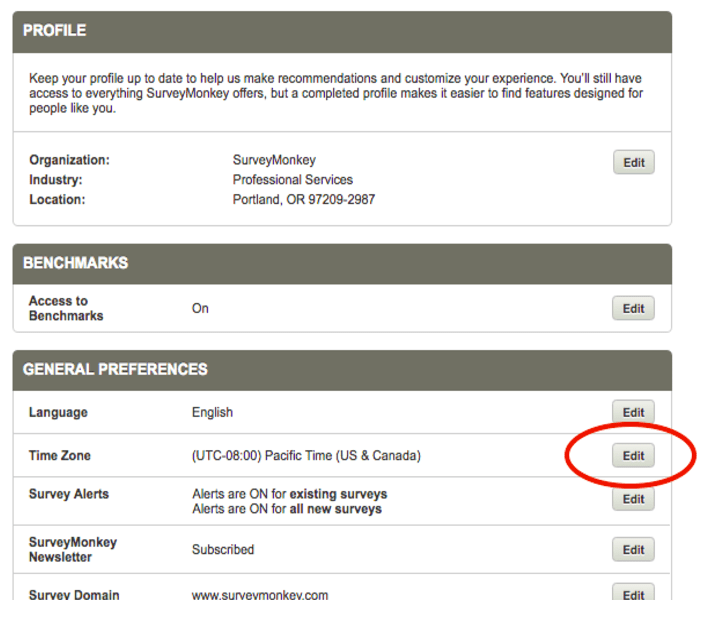Select the English language value
This screenshot has height=627, width=704.
click(x=212, y=412)
